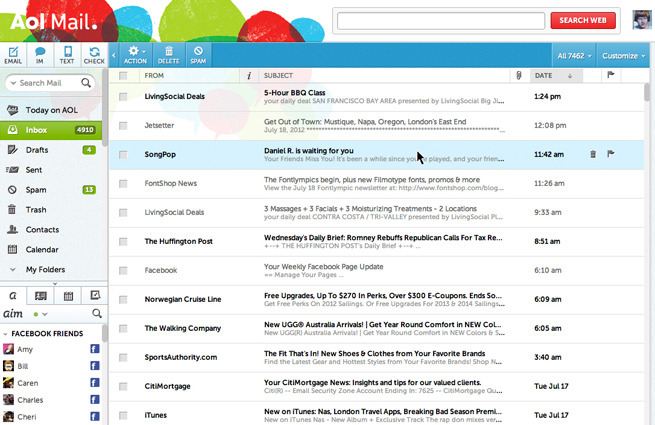
Task: Open the Customize dropdown
Action: click(x=624, y=56)
